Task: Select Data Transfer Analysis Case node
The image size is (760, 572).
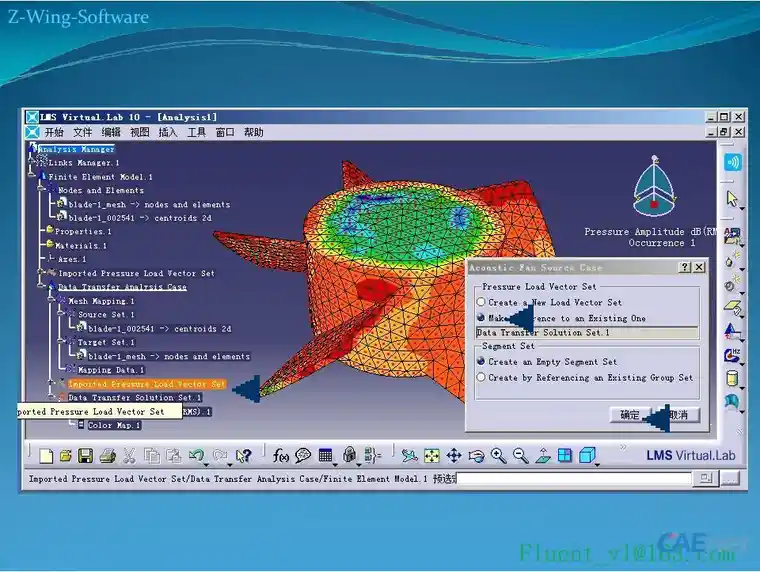Action: click(x=122, y=287)
